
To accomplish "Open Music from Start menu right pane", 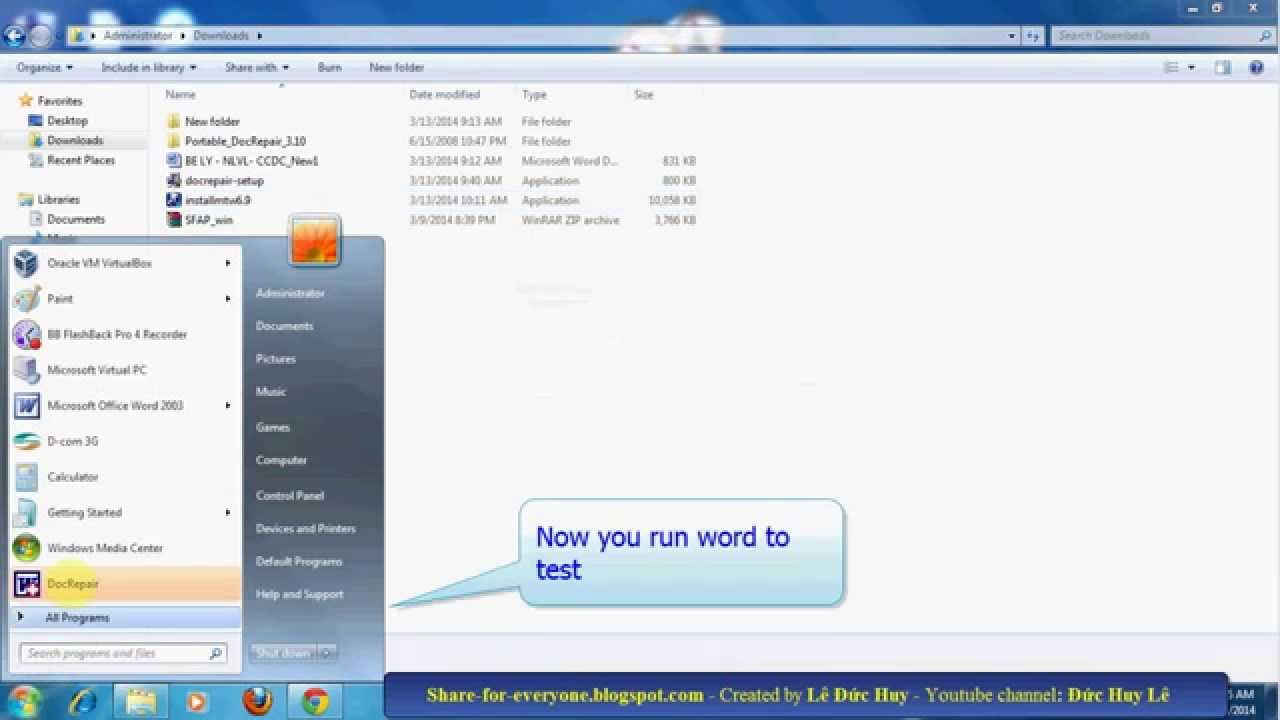I will (271, 392).
